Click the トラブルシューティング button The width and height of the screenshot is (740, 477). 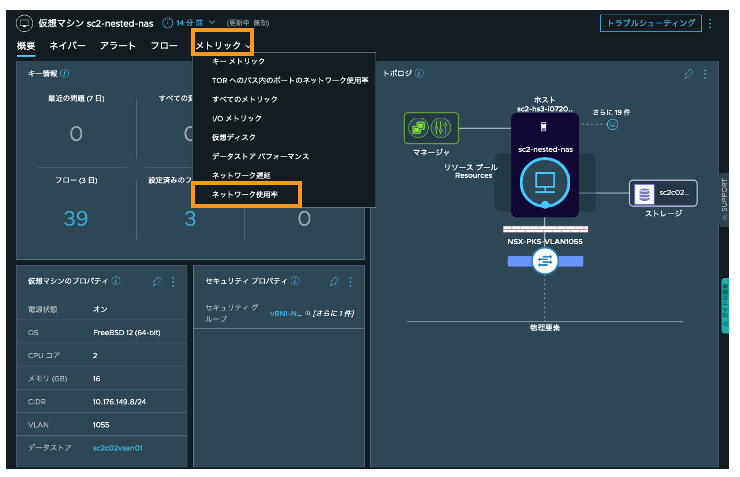point(650,23)
